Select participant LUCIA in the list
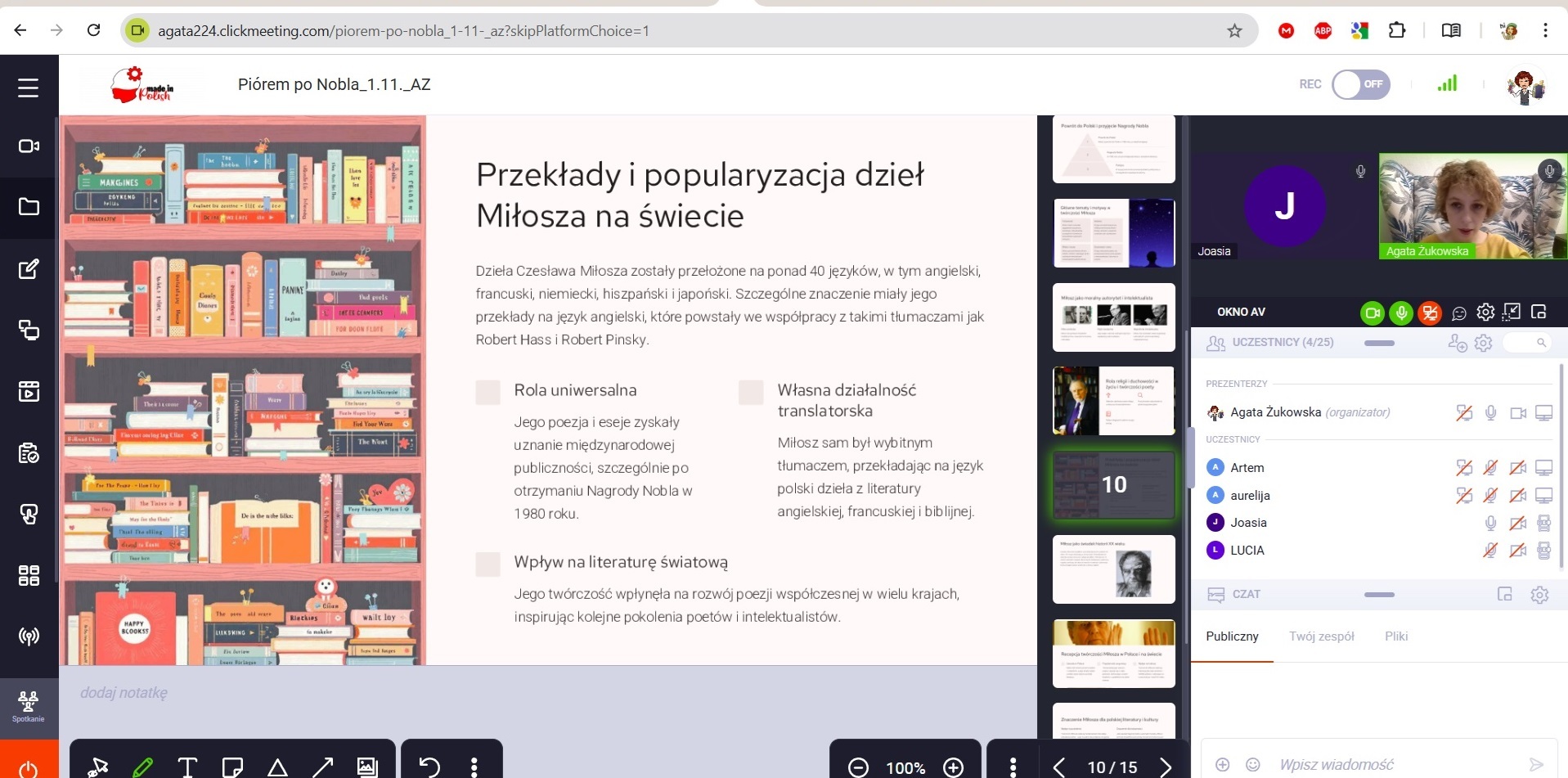 pyautogui.click(x=1247, y=551)
